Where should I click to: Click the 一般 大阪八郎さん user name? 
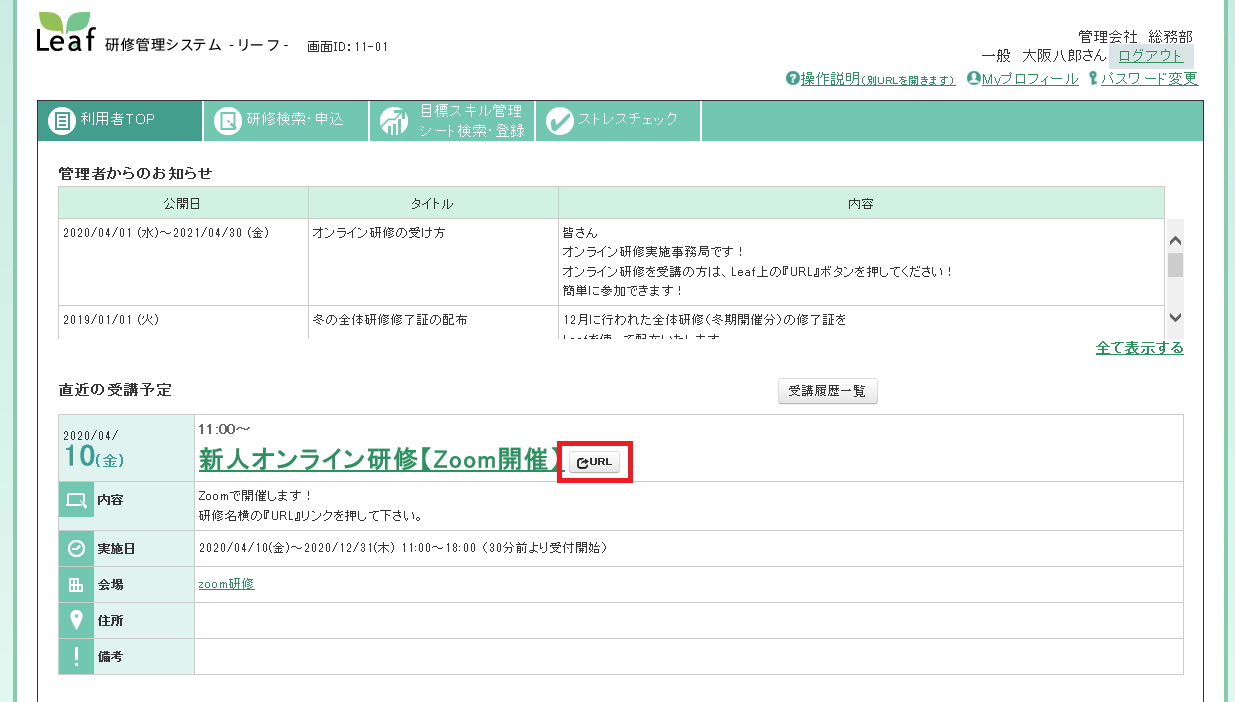point(1044,56)
